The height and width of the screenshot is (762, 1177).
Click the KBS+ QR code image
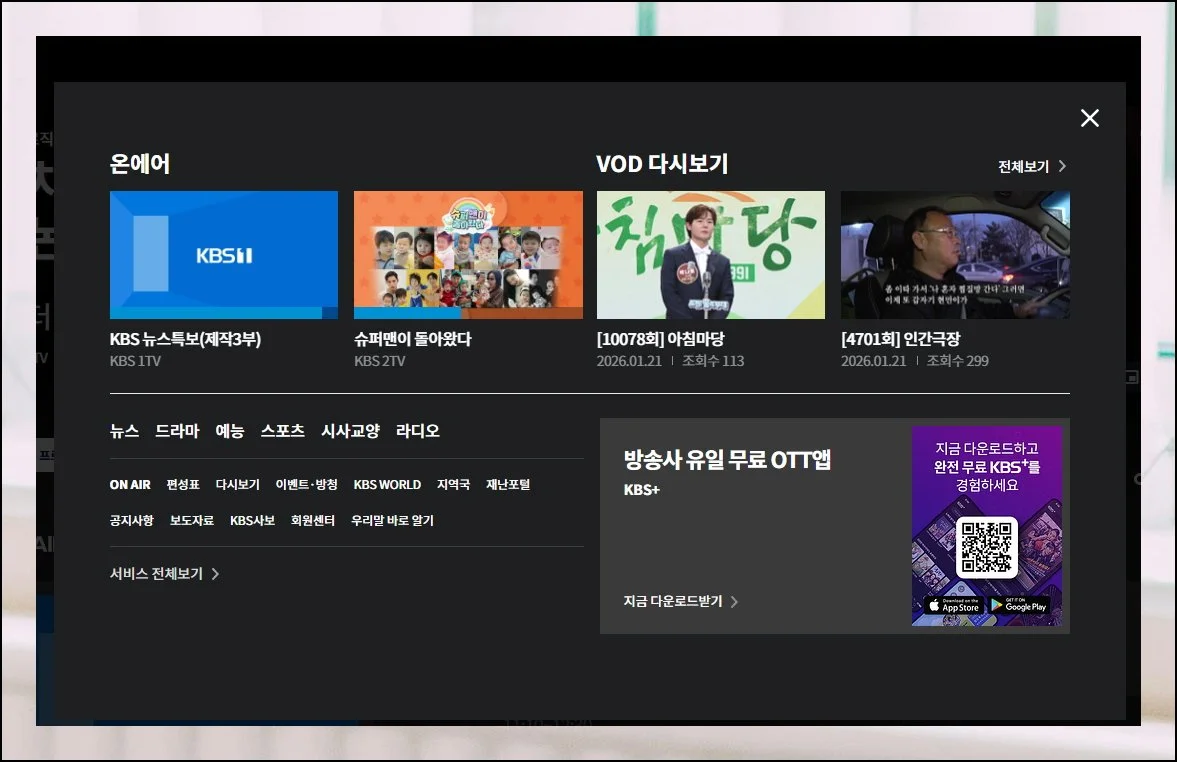click(986, 548)
